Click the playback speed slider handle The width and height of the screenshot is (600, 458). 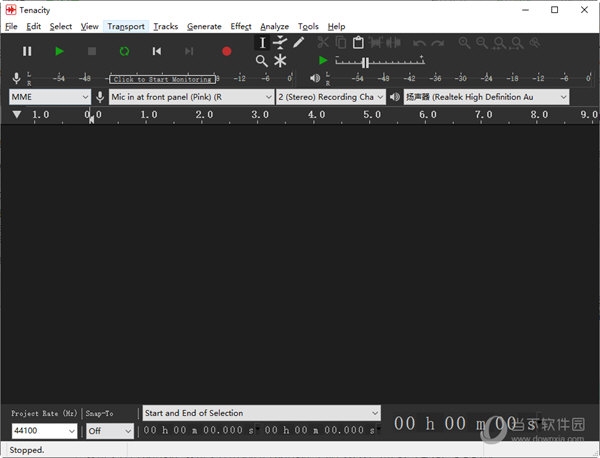click(365, 62)
